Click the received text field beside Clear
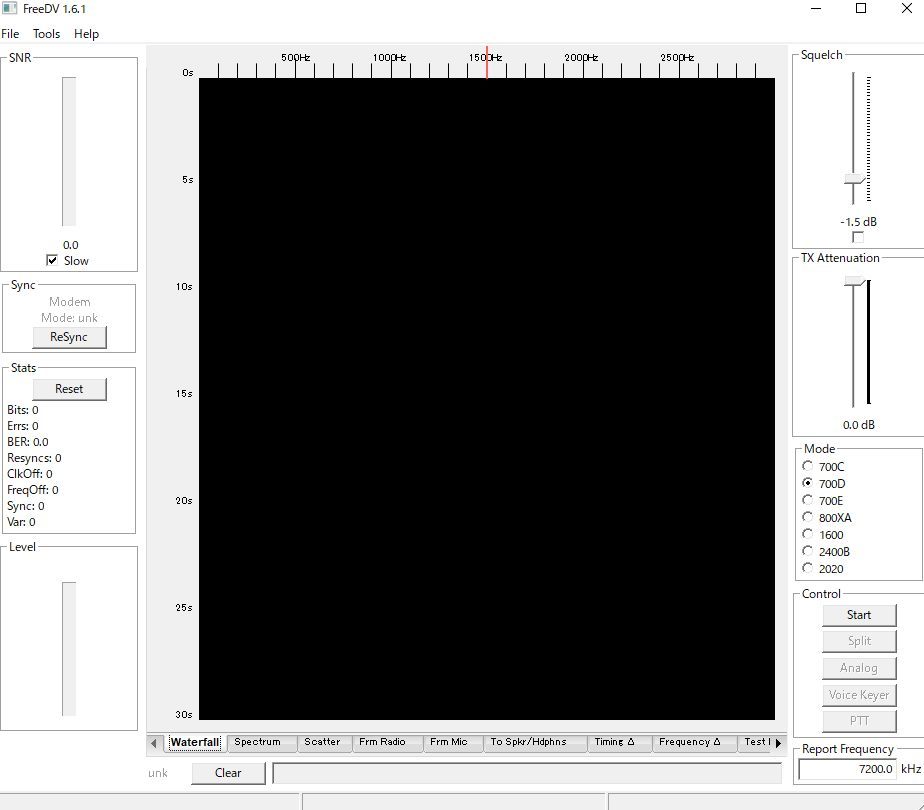 (527, 773)
